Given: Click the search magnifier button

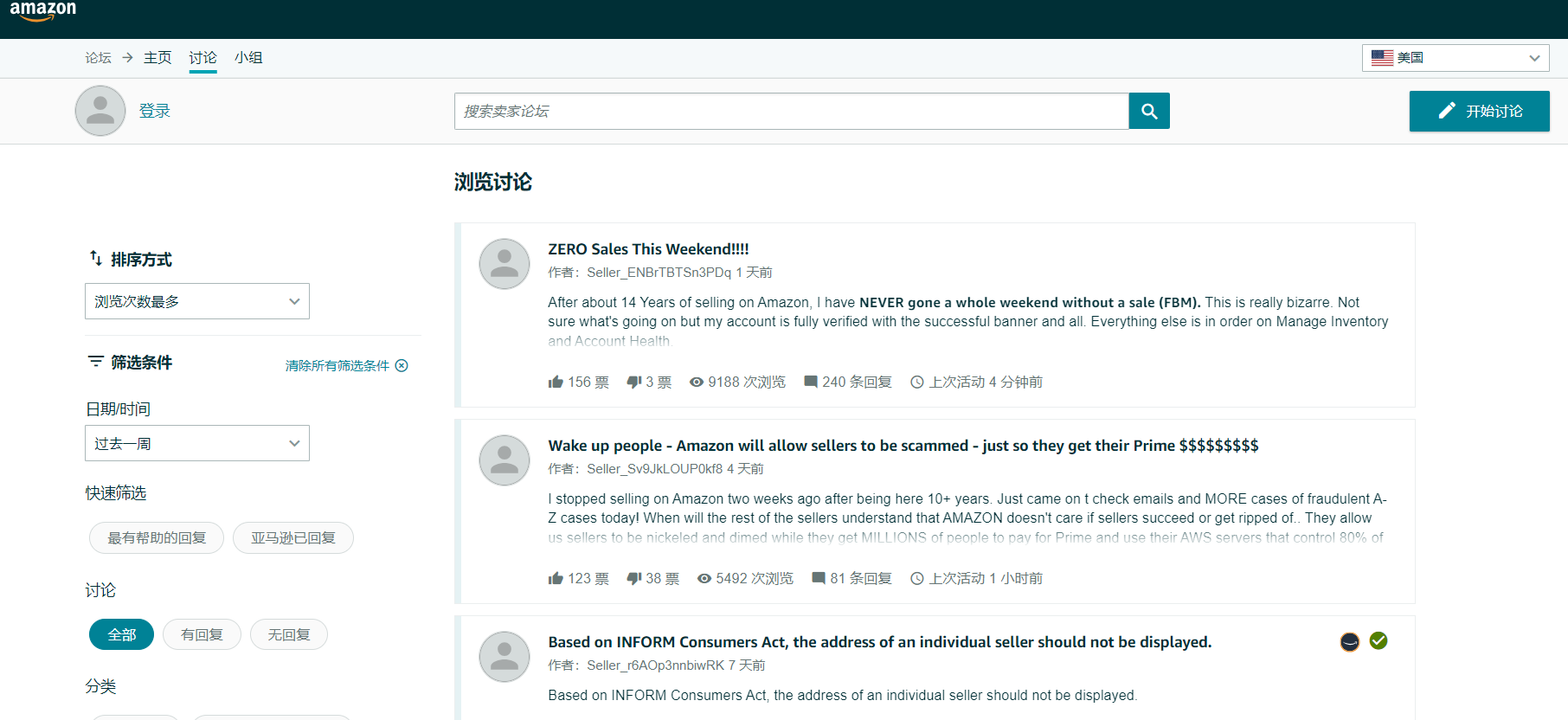Looking at the screenshot, I should pos(1149,111).
